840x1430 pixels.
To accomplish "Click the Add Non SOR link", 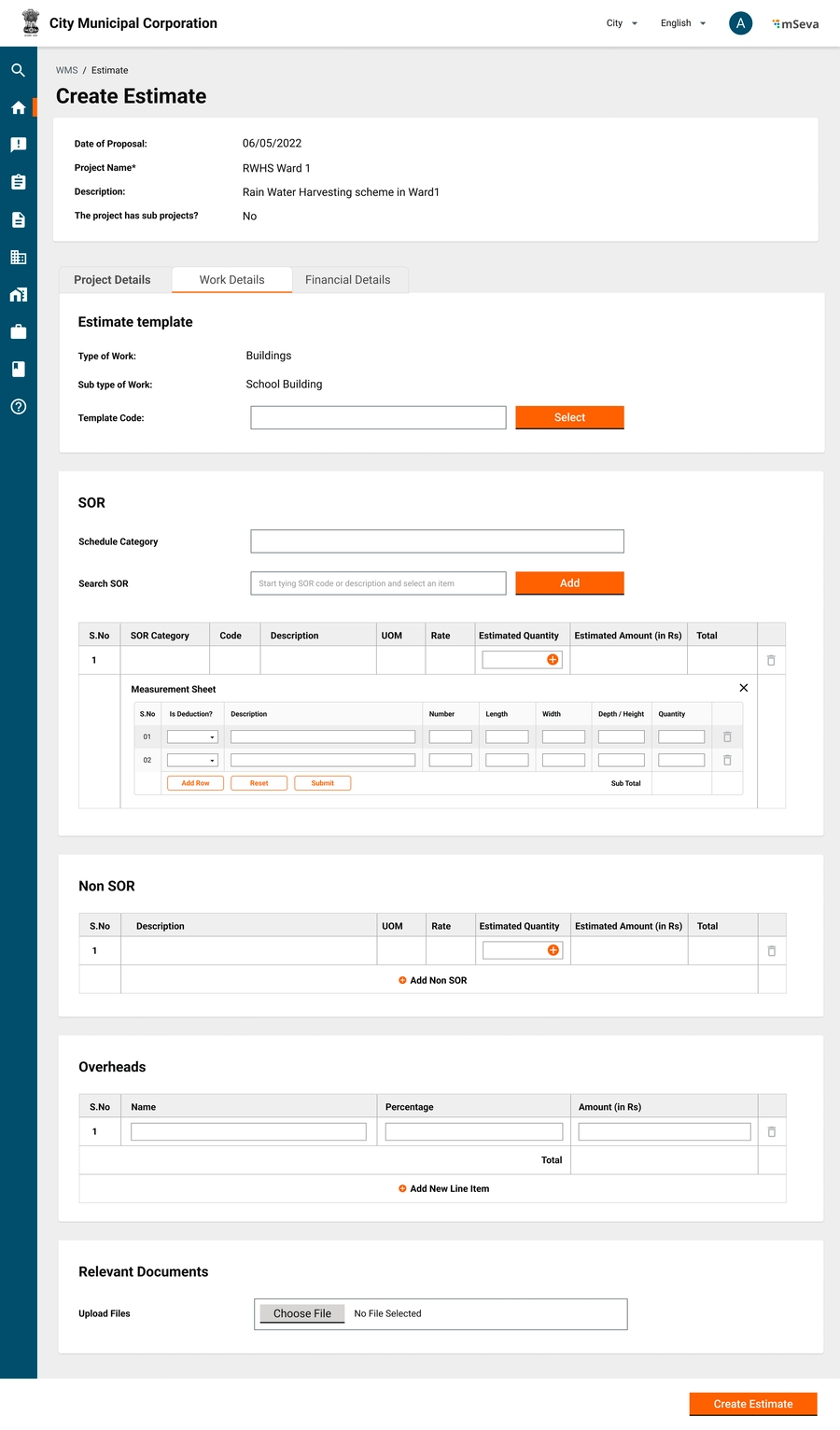I will pyautogui.click(x=433, y=980).
